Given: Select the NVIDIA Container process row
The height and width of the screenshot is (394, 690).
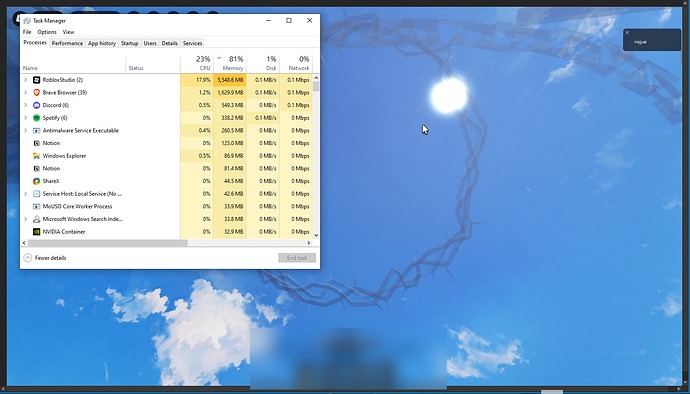Looking at the screenshot, I should (167, 232).
